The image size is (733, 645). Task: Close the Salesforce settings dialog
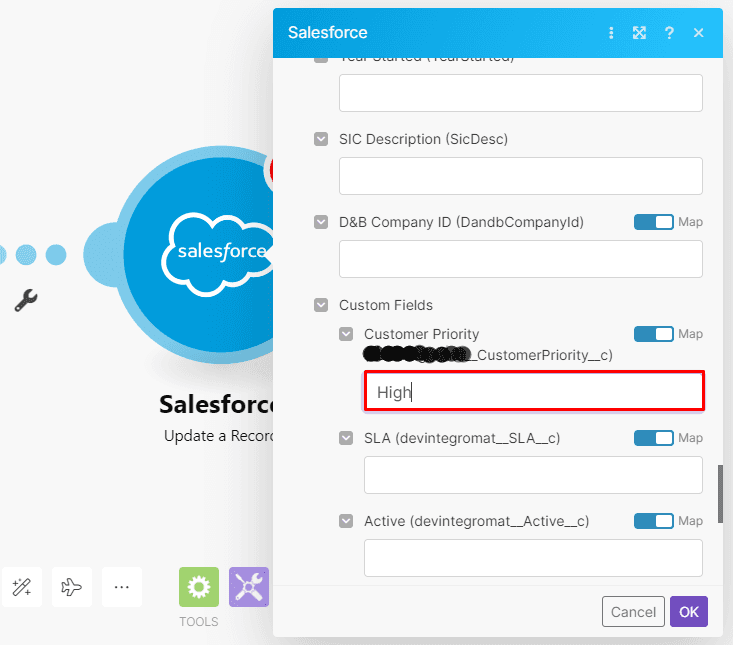698,33
